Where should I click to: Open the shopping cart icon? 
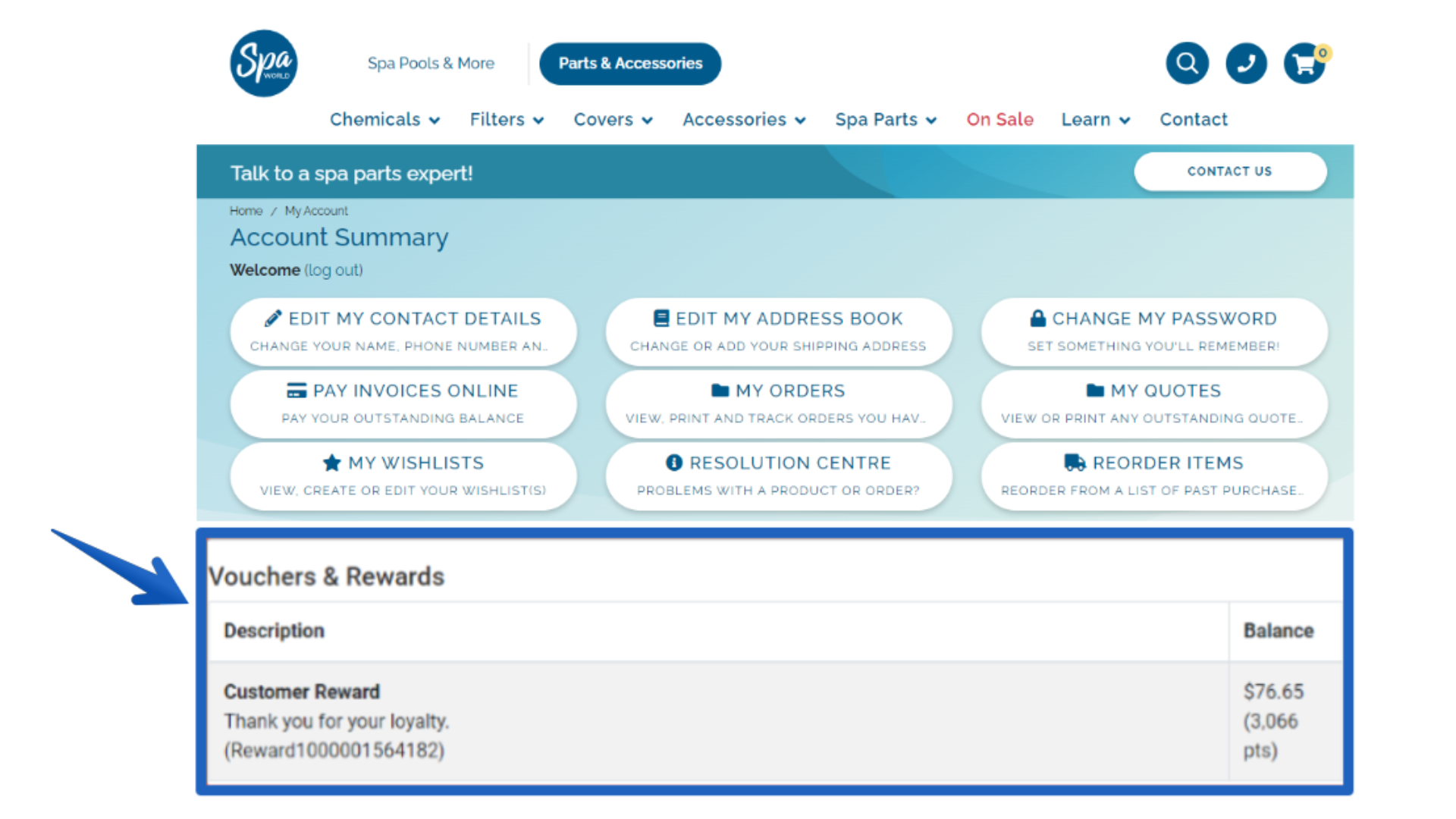coord(1304,64)
